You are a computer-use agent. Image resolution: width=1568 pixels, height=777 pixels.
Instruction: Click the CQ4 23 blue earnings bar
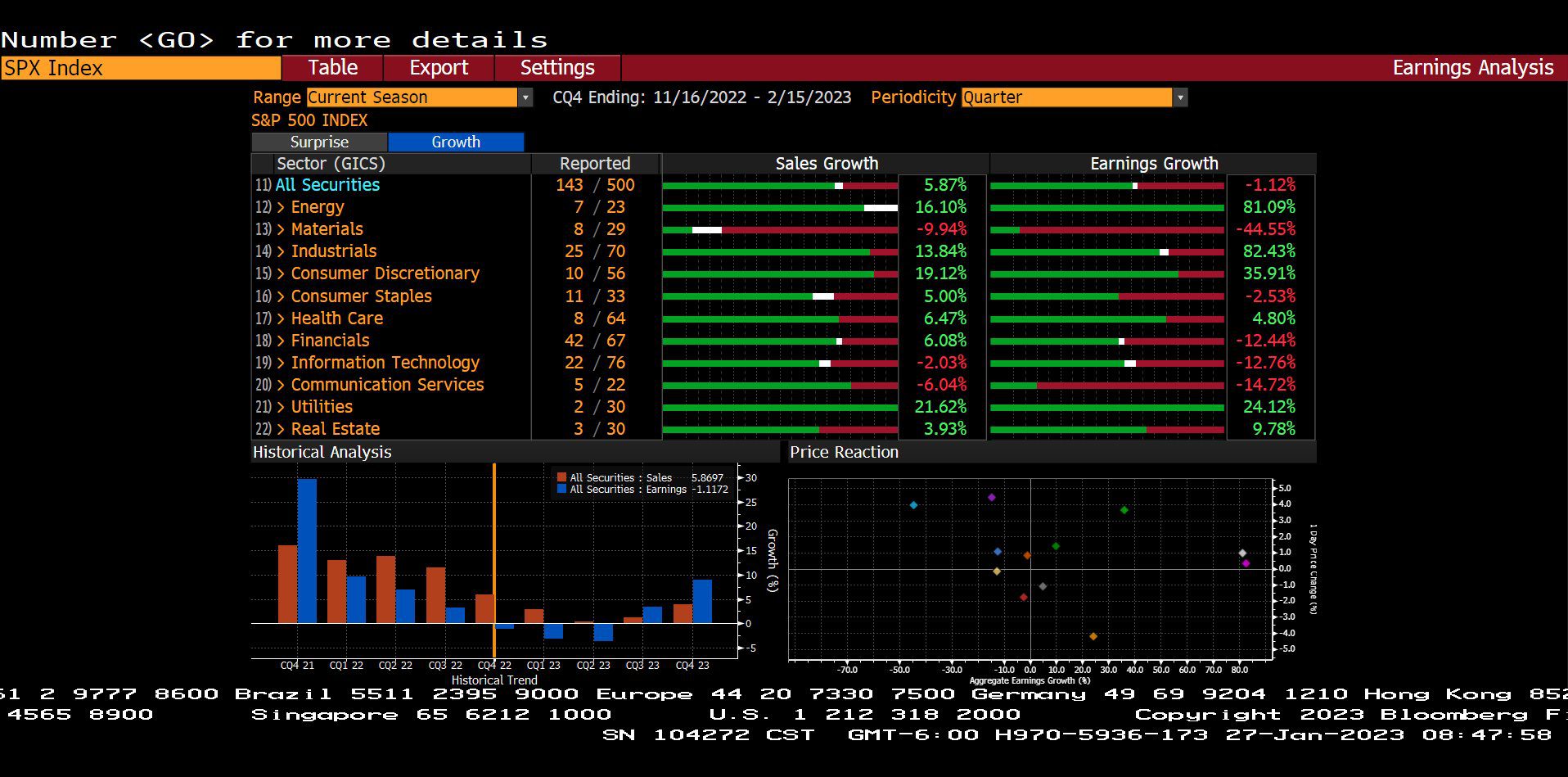pyautogui.click(x=702, y=602)
